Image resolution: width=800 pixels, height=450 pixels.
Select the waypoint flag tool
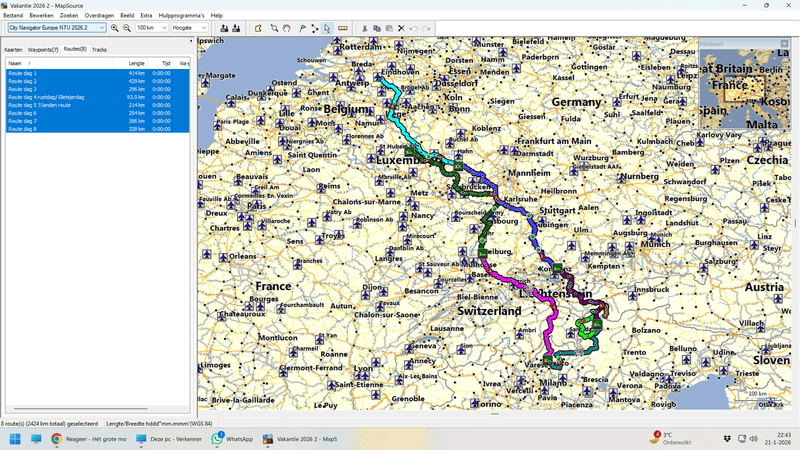click(x=303, y=28)
